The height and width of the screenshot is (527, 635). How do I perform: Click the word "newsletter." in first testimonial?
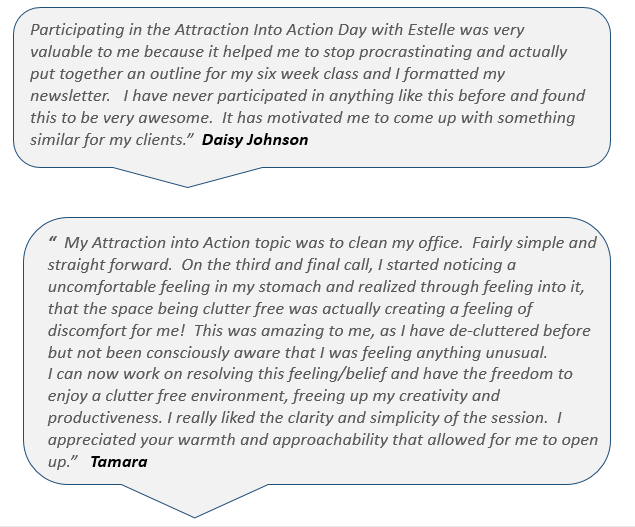click(70, 96)
